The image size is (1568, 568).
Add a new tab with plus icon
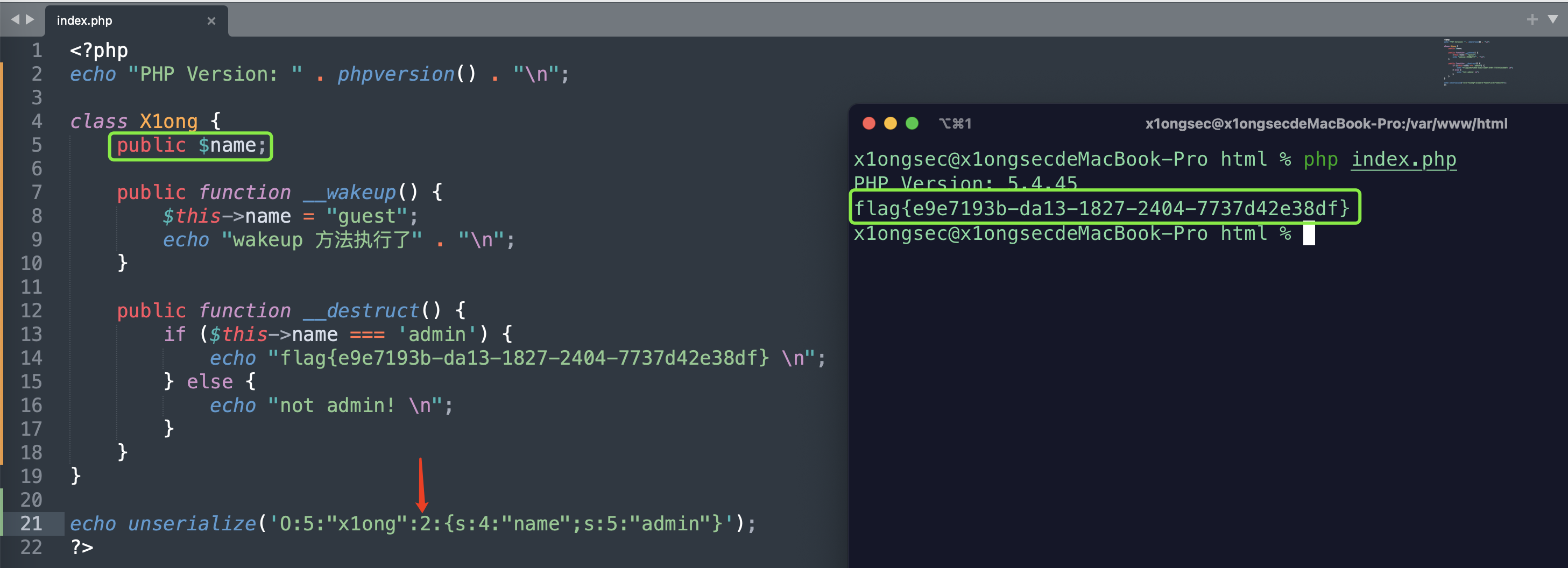point(1532,19)
